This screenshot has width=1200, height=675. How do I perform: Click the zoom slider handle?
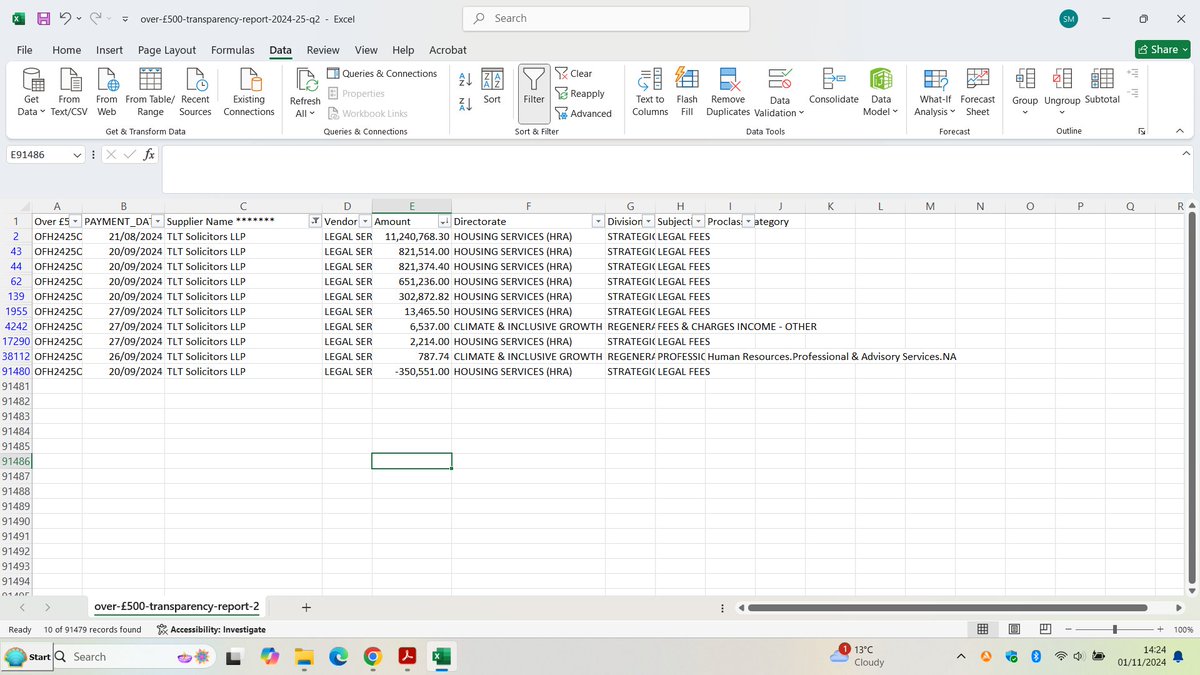(1117, 630)
